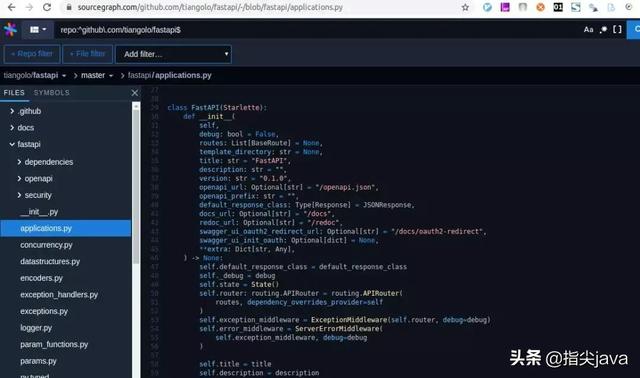Click the blue search button
640x378 pixels.
pyautogui.click(x=634, y=29)
